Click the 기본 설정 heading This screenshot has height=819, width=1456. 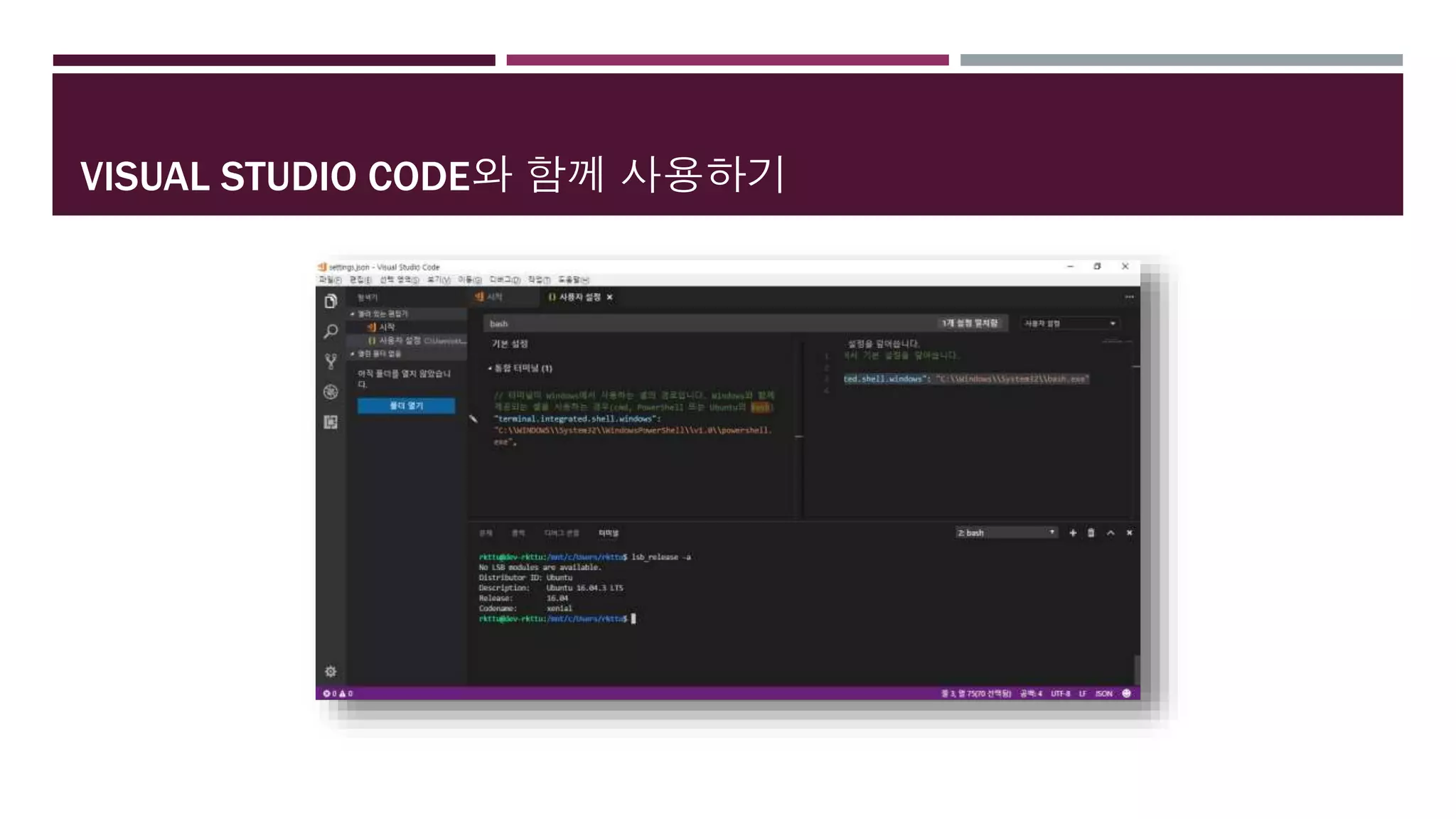coord(510,344)
